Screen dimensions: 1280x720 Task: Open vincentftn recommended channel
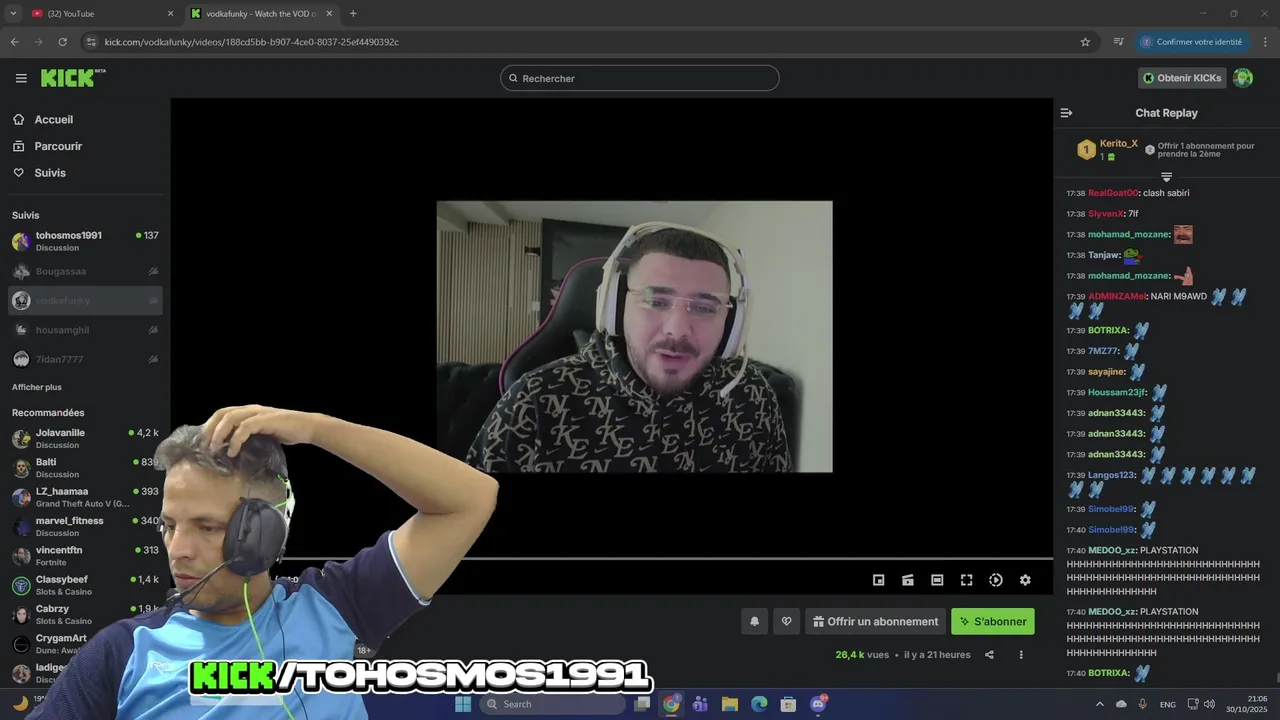(85, 556)
